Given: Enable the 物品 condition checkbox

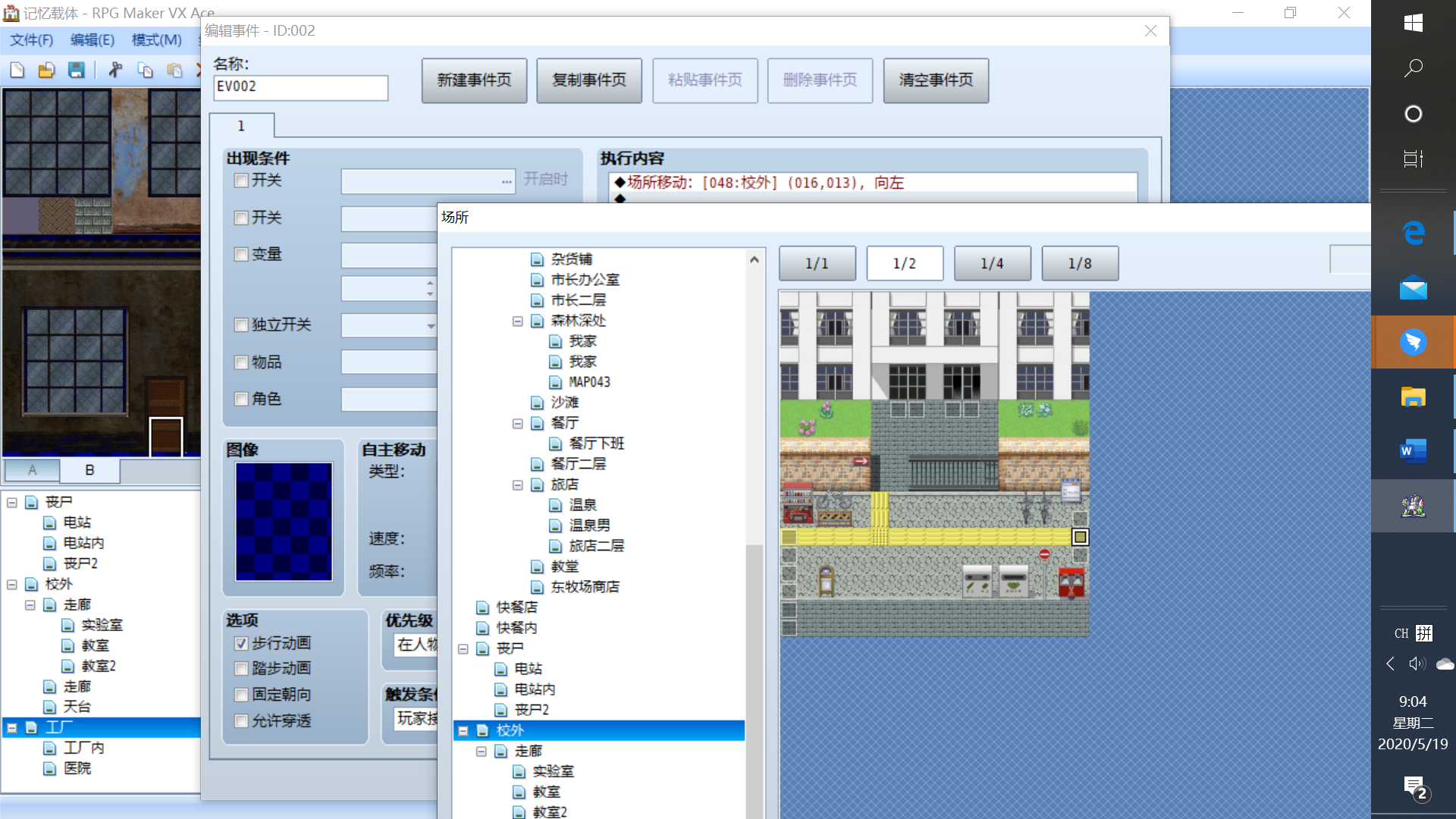Looking at the screenshot, I should point(241,362).
